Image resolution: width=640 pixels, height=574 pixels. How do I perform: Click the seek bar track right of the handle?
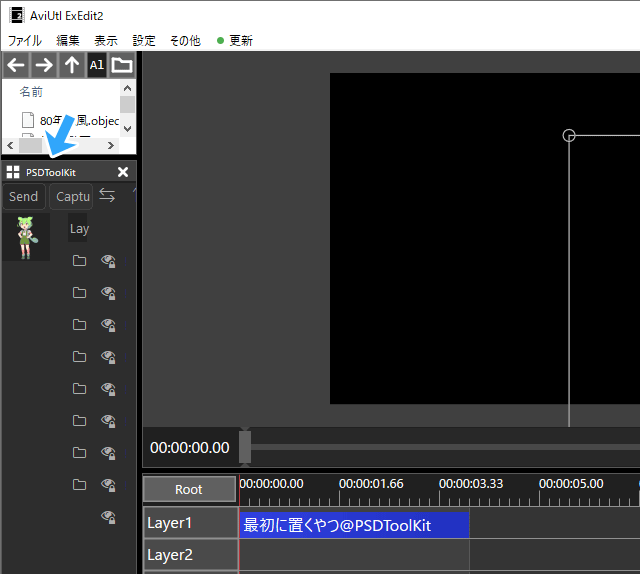(445, 447)
